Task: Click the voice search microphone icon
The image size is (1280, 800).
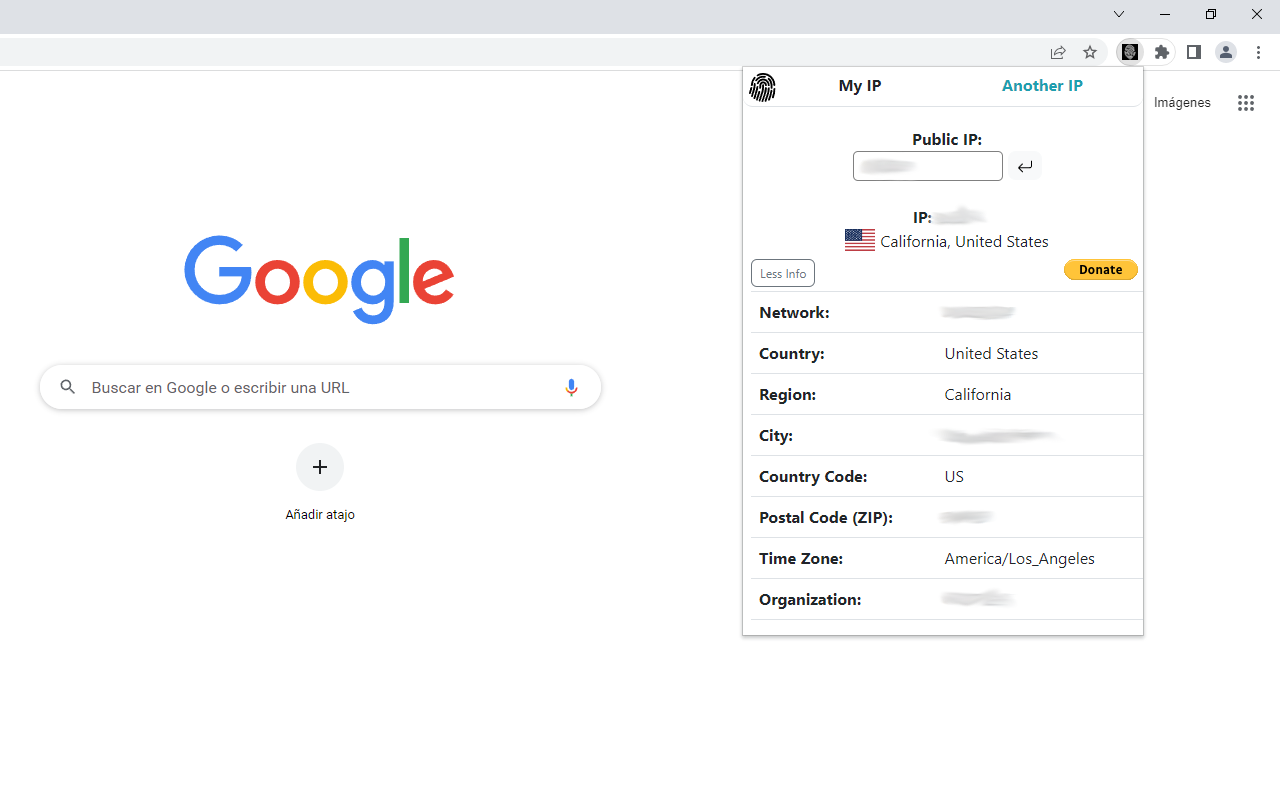Action: (x=571, y=387)
